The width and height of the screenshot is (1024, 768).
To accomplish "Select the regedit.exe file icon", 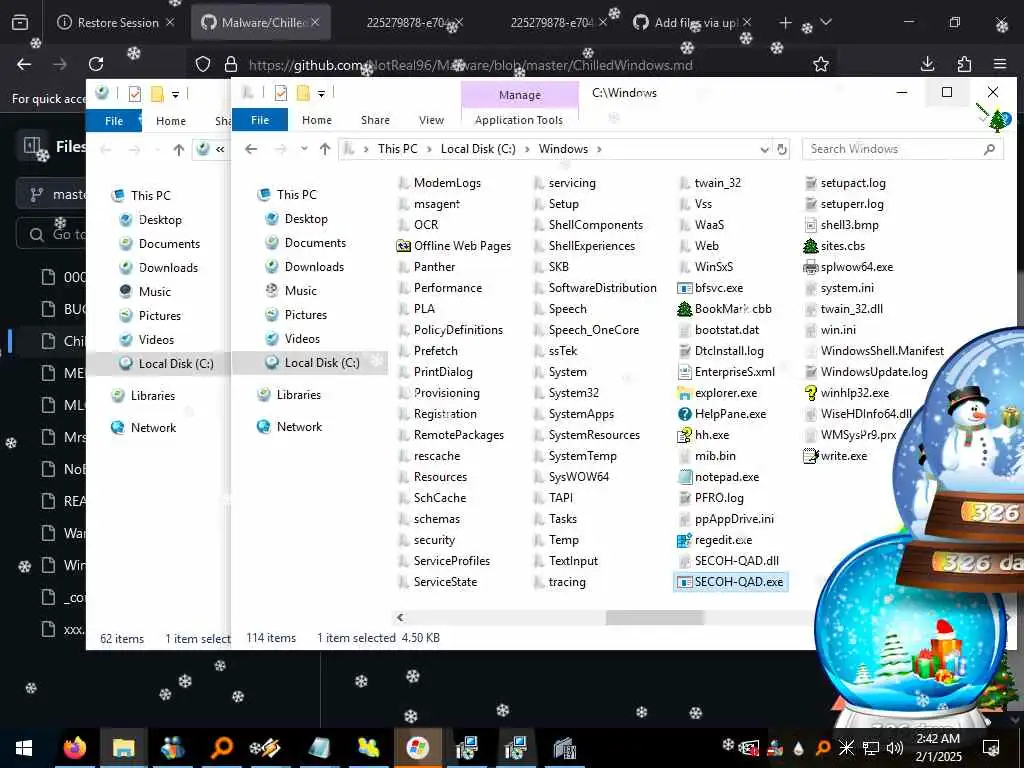I will pos(684,540).
